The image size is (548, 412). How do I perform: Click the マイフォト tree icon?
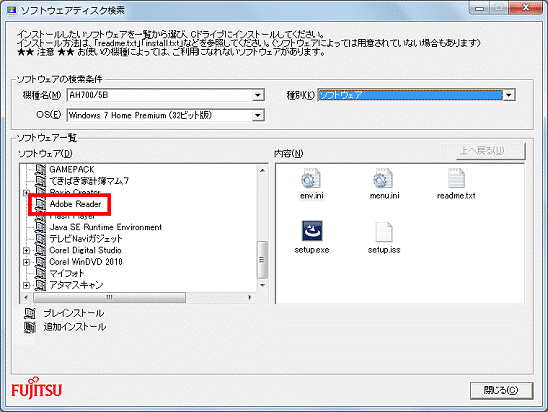[x=41, y=273]
